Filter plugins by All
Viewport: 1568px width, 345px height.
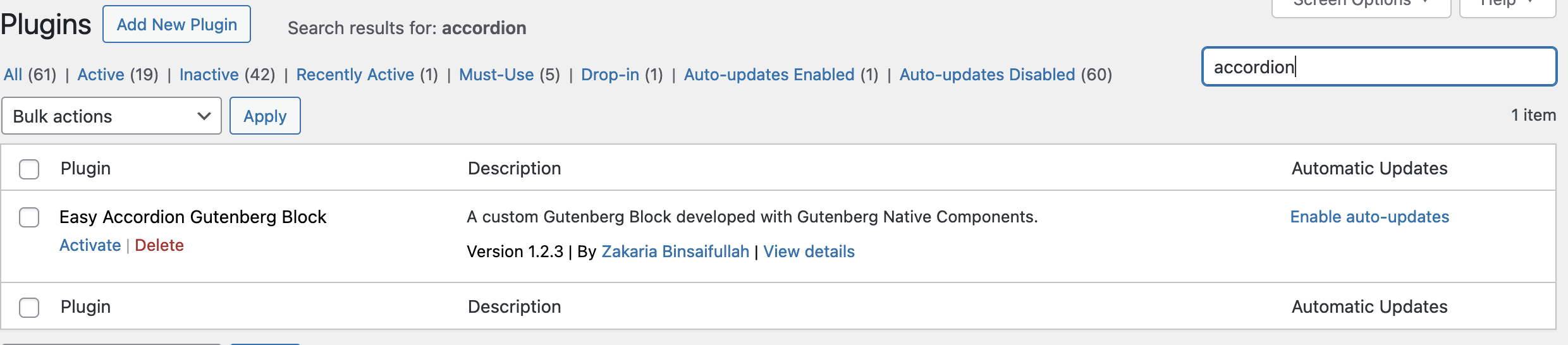[x=13, y=75]
